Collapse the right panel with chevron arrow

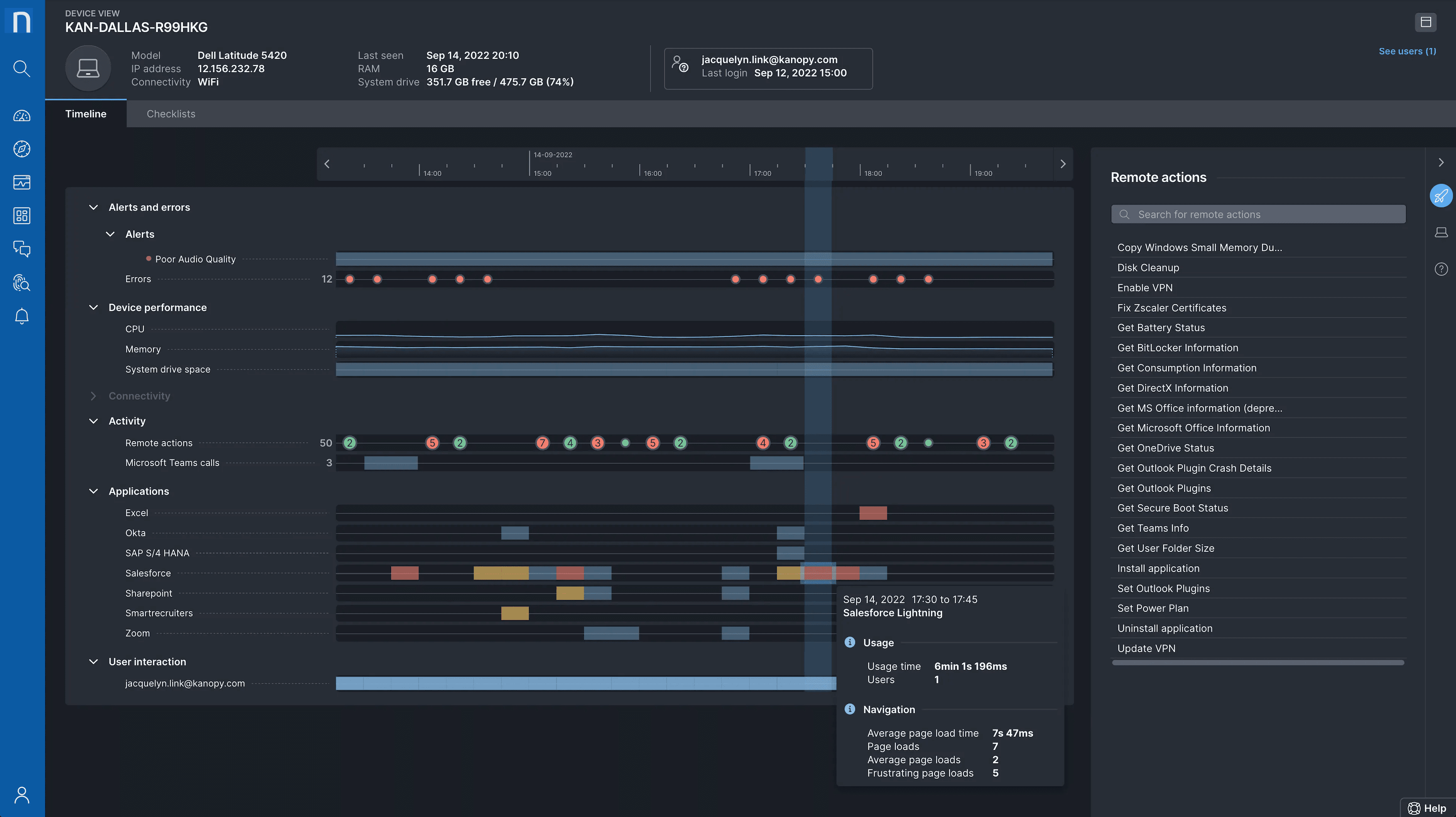1441,163
